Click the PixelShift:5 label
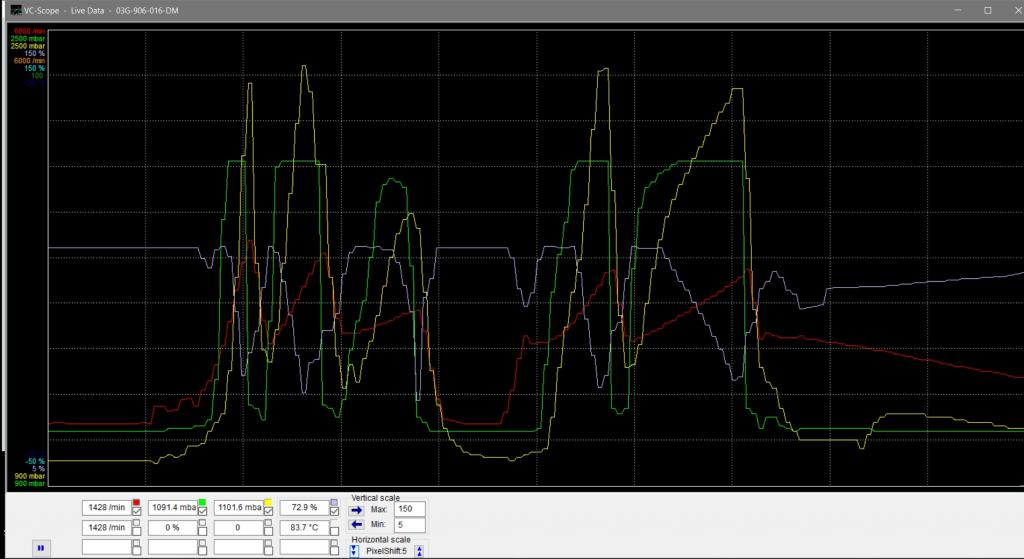The image size is (1024, 559). 386,551
